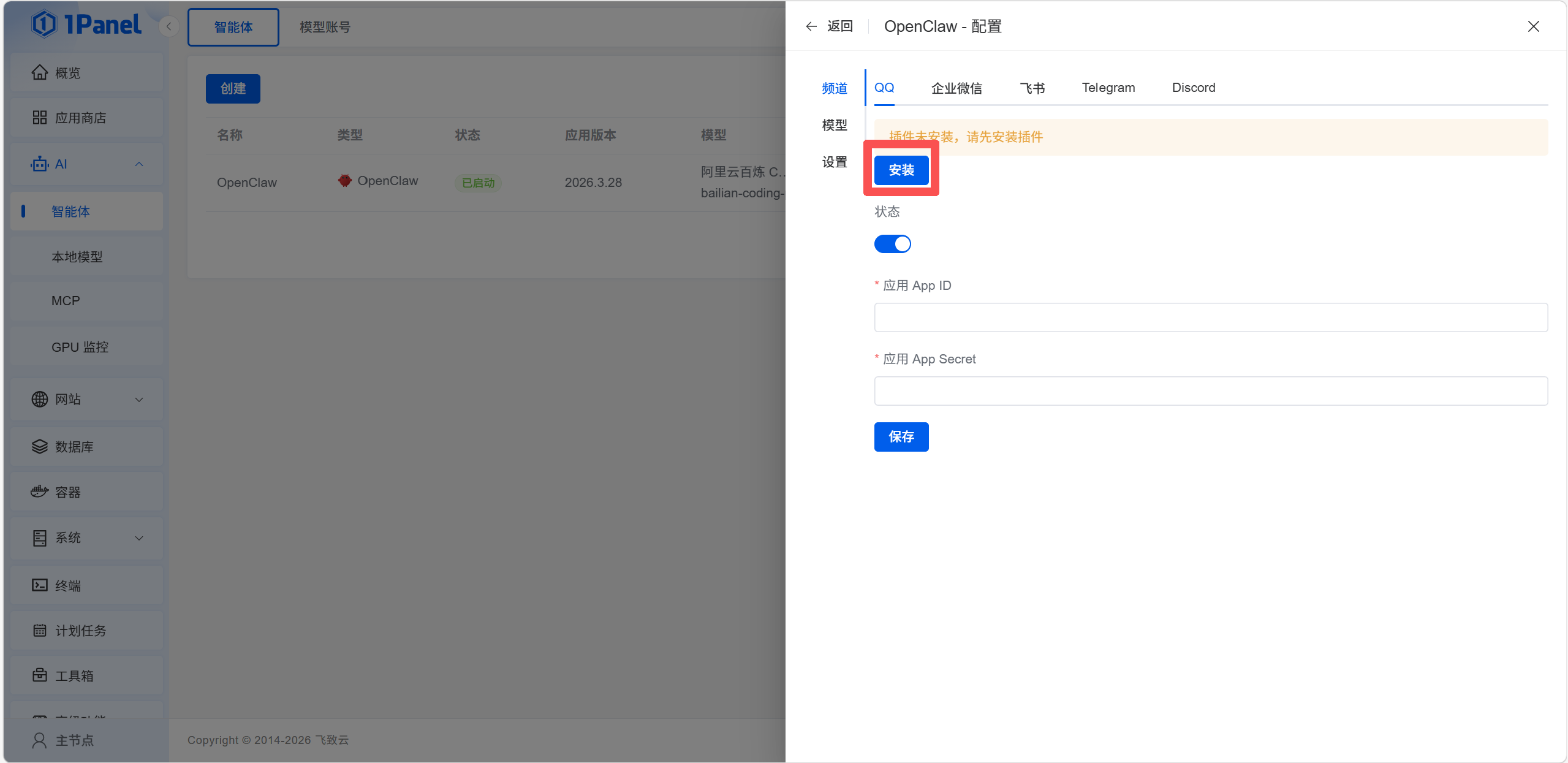The height and width of the screenshot is (763, 1568).
Task: Open 应用商店 via its grid icon
Action: click(x=40, y=118)
